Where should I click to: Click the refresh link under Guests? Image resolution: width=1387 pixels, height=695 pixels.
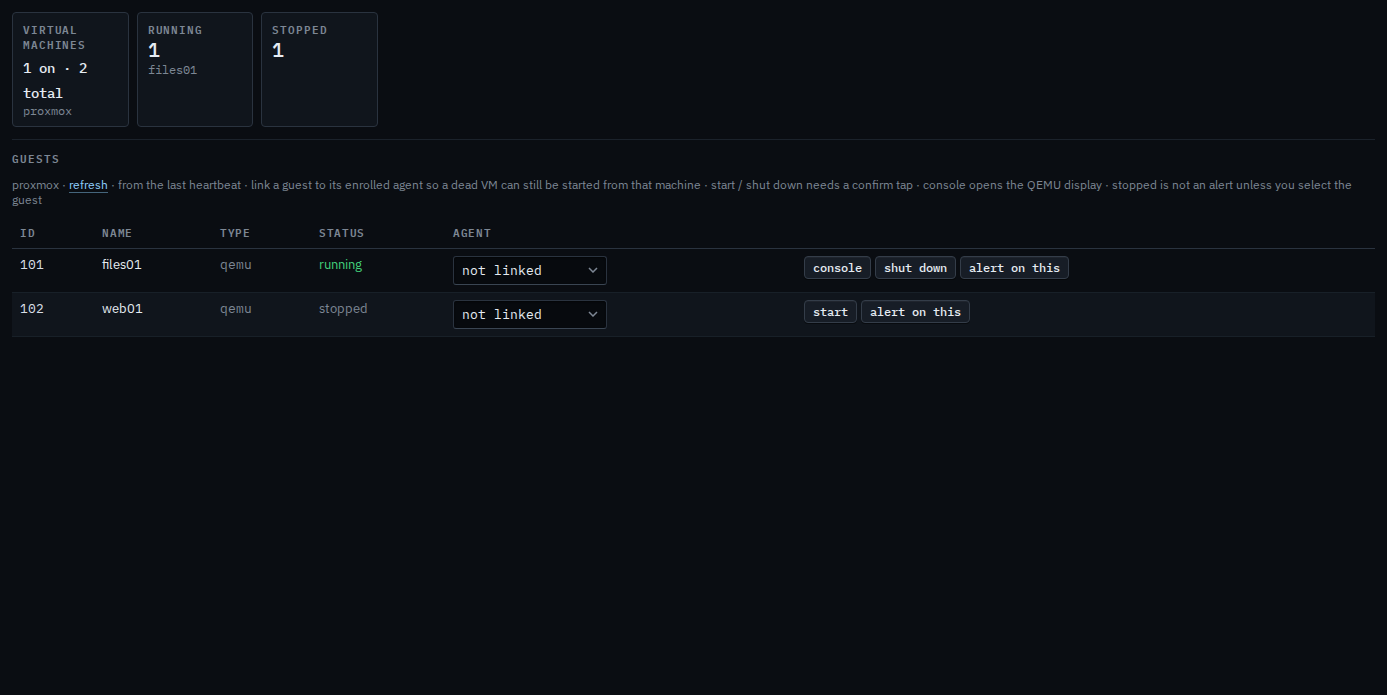tap(88, 185)
